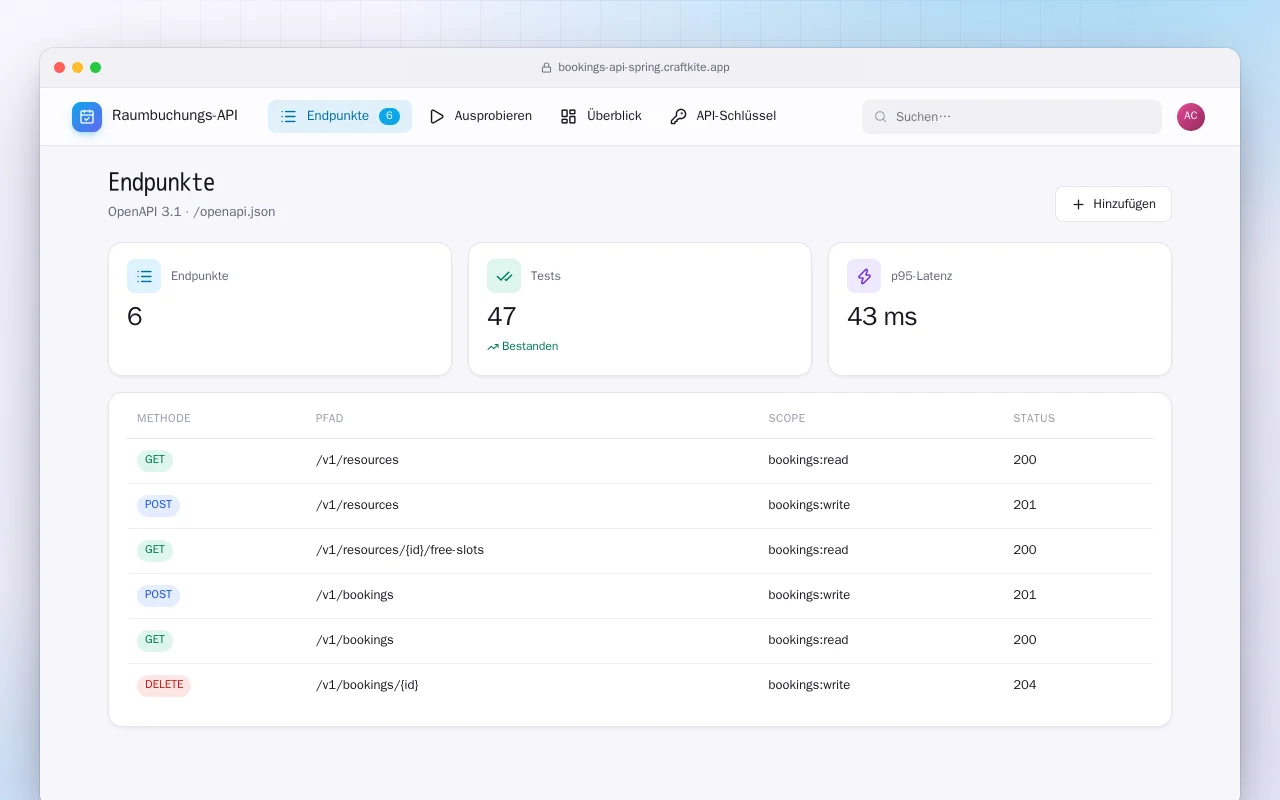Click the Bestanden trend link

[523, 346]
